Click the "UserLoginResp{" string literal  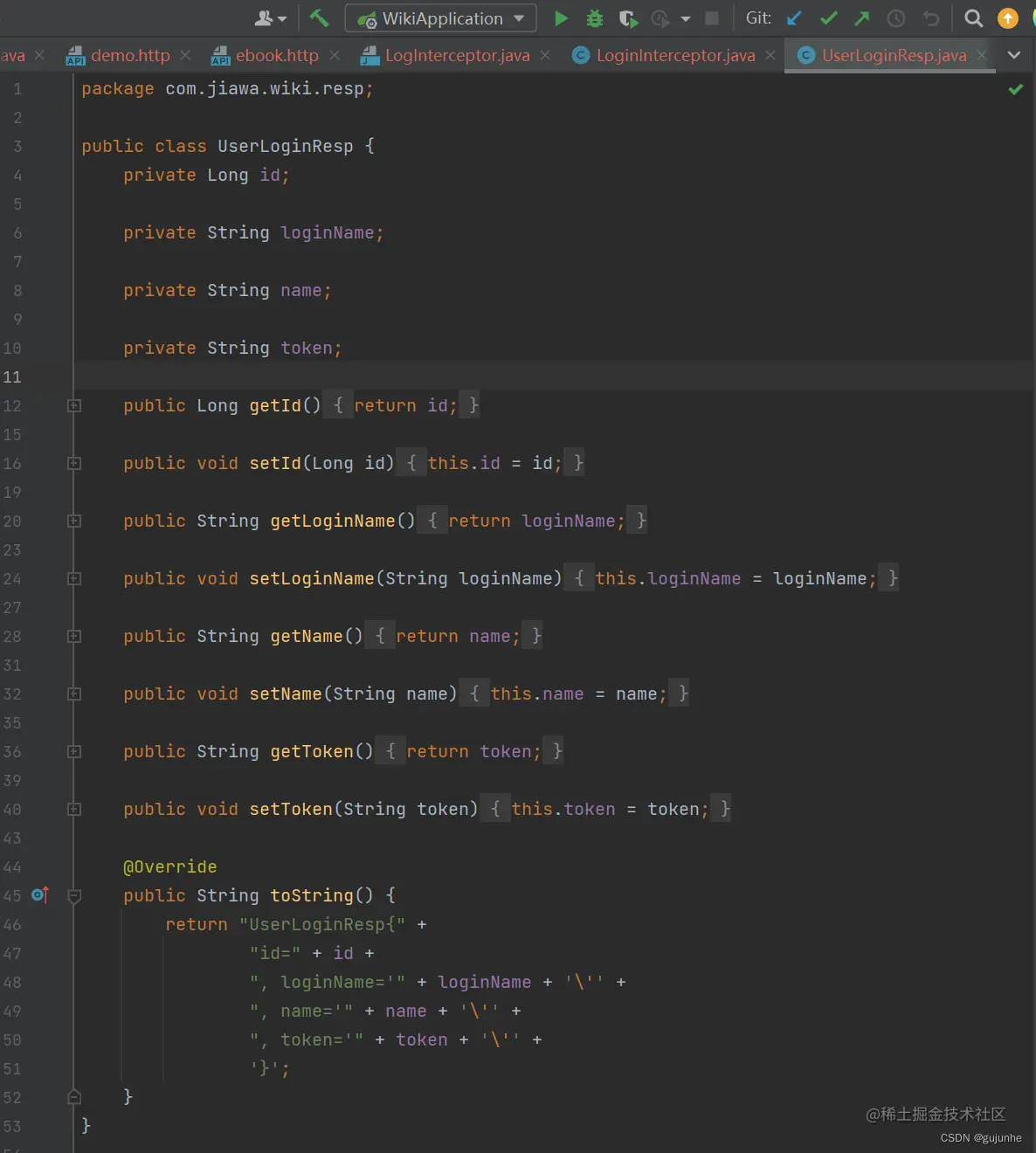coord(322,924)
